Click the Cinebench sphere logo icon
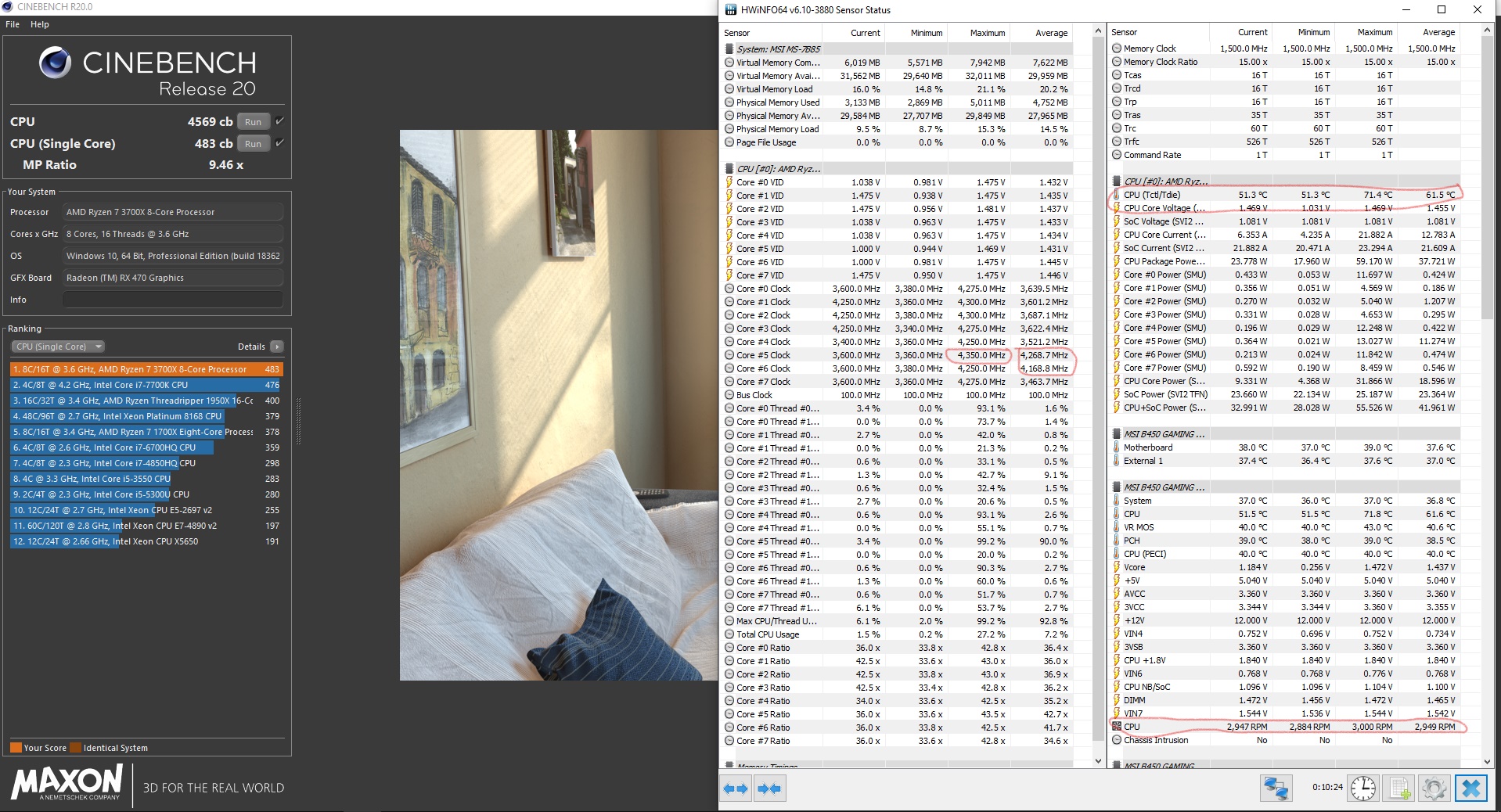The width and height of the screenshot is (1501, 812). click(x=55, y=63)
